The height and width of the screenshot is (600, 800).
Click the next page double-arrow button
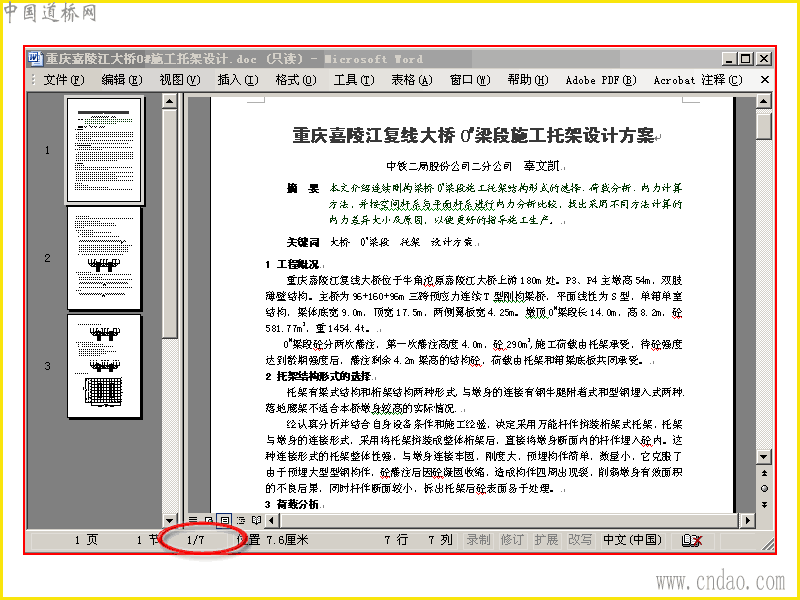coord(764,505)
